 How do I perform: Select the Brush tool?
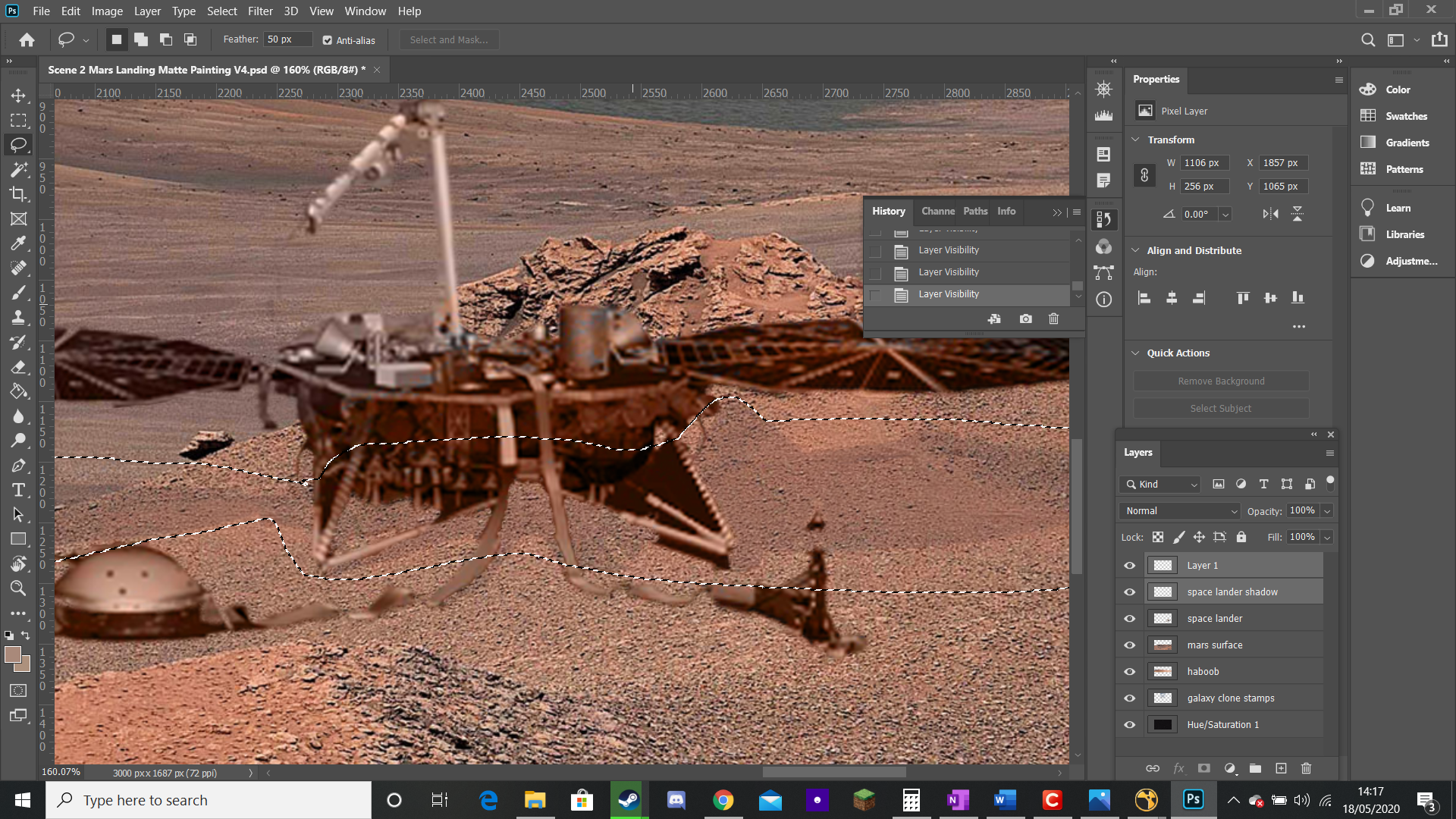[x=18, y=293]
